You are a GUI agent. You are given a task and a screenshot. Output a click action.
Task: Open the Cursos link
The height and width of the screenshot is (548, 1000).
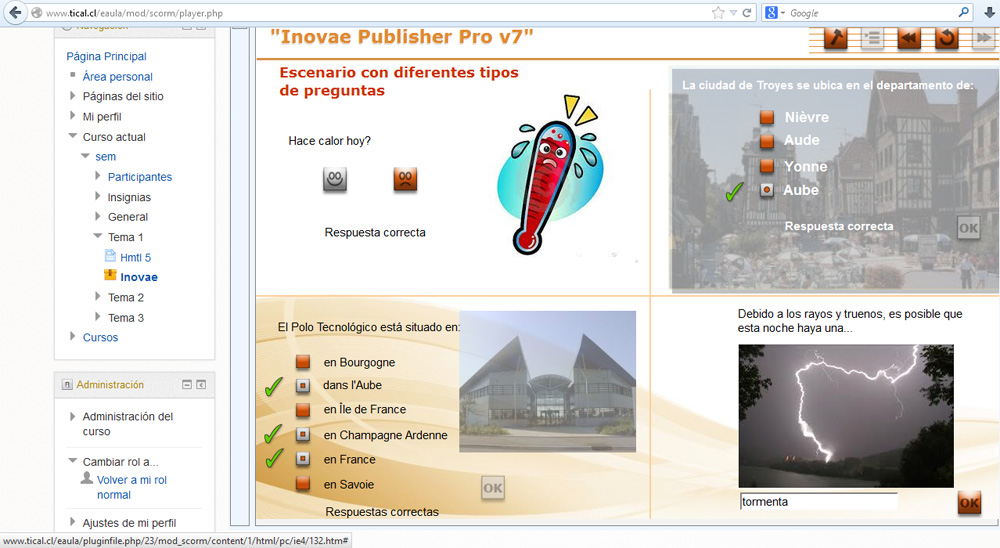coord(100,337)
